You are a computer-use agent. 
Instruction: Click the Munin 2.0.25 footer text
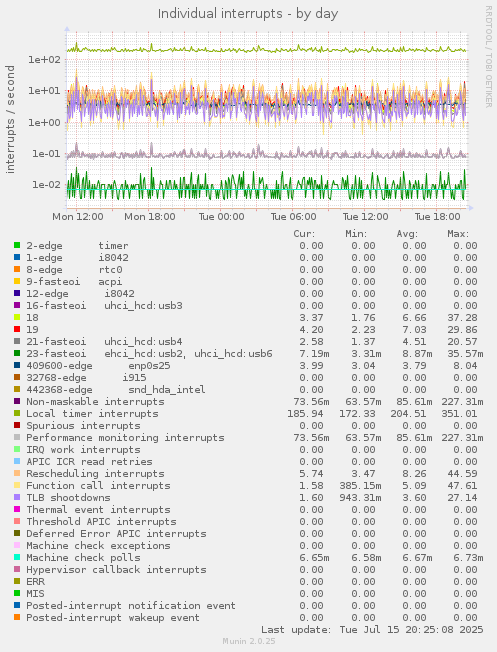click(x=249, y=641)
